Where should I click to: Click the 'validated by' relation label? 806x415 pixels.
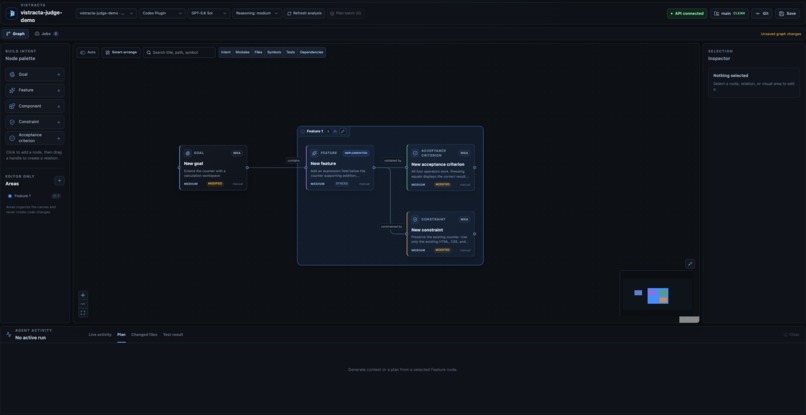[393, 161]
